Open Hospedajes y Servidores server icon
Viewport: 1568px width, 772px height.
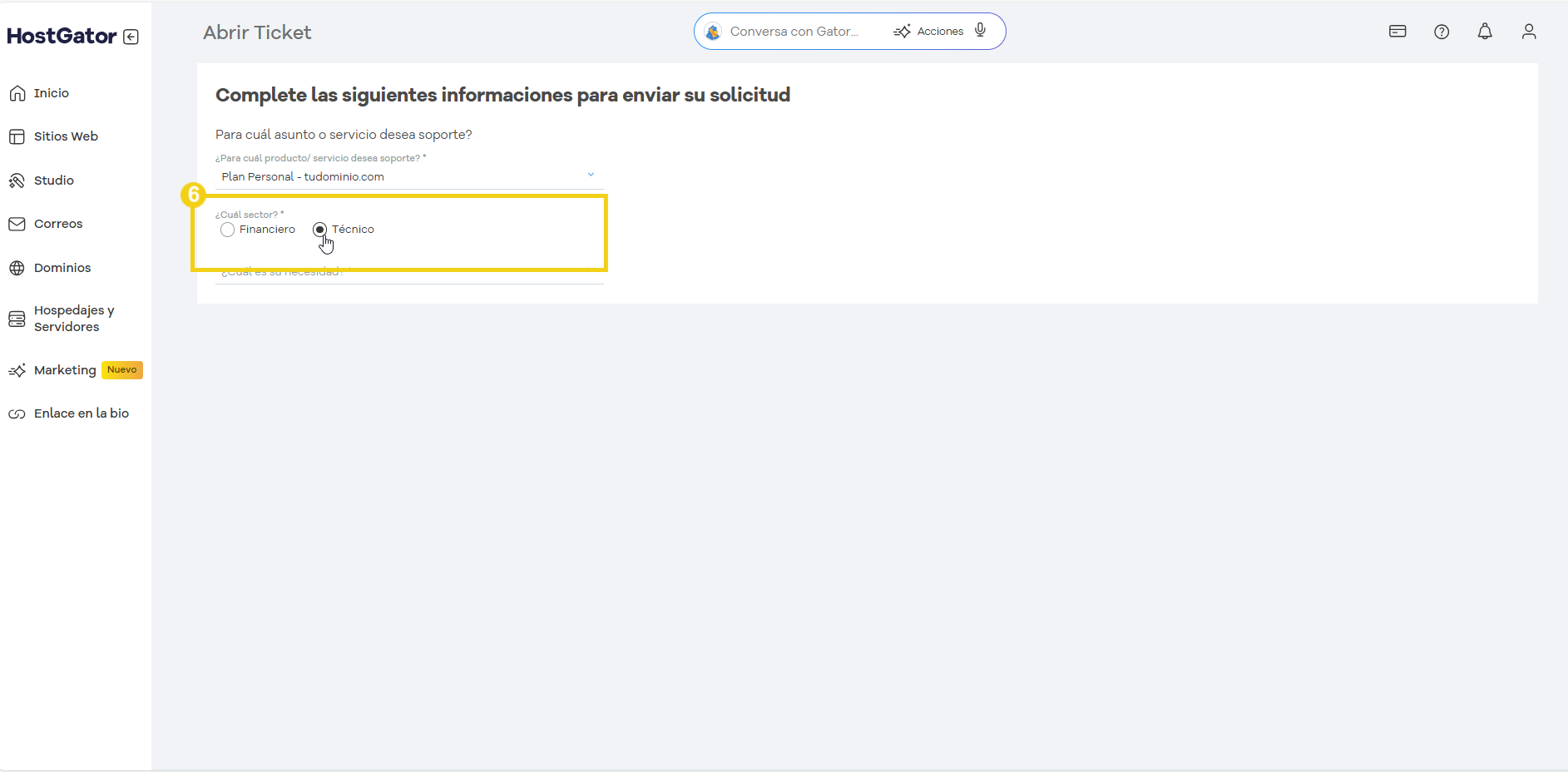tap(17, 319)
